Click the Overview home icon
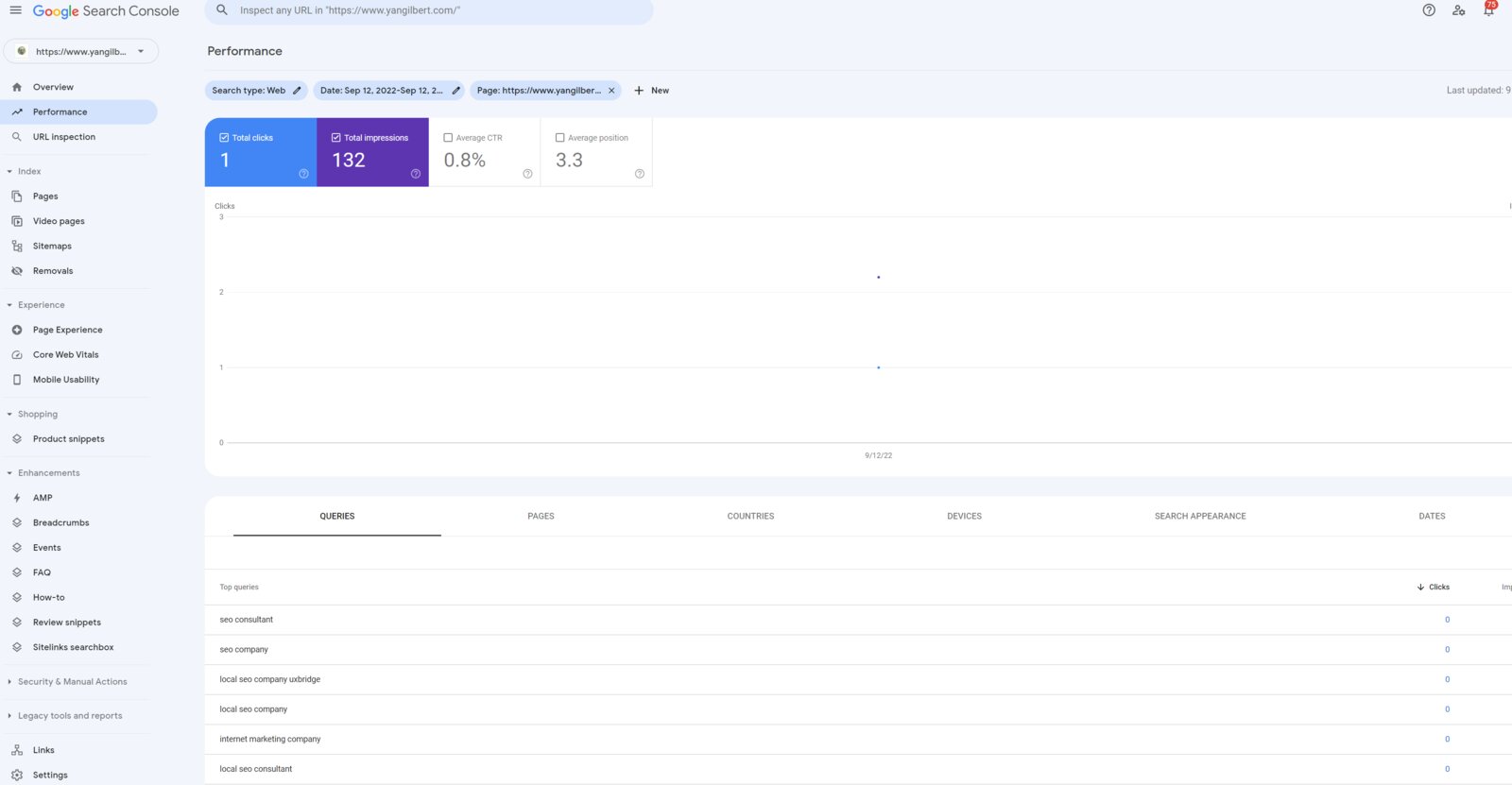The image size is (1512, 785). (17, 87)
